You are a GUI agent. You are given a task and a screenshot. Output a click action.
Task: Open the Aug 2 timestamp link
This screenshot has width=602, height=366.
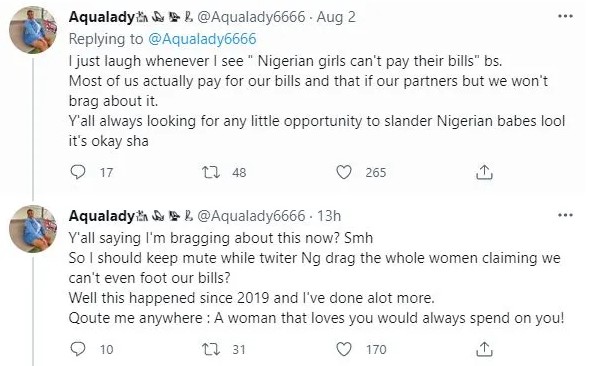(x=336, y=17)
